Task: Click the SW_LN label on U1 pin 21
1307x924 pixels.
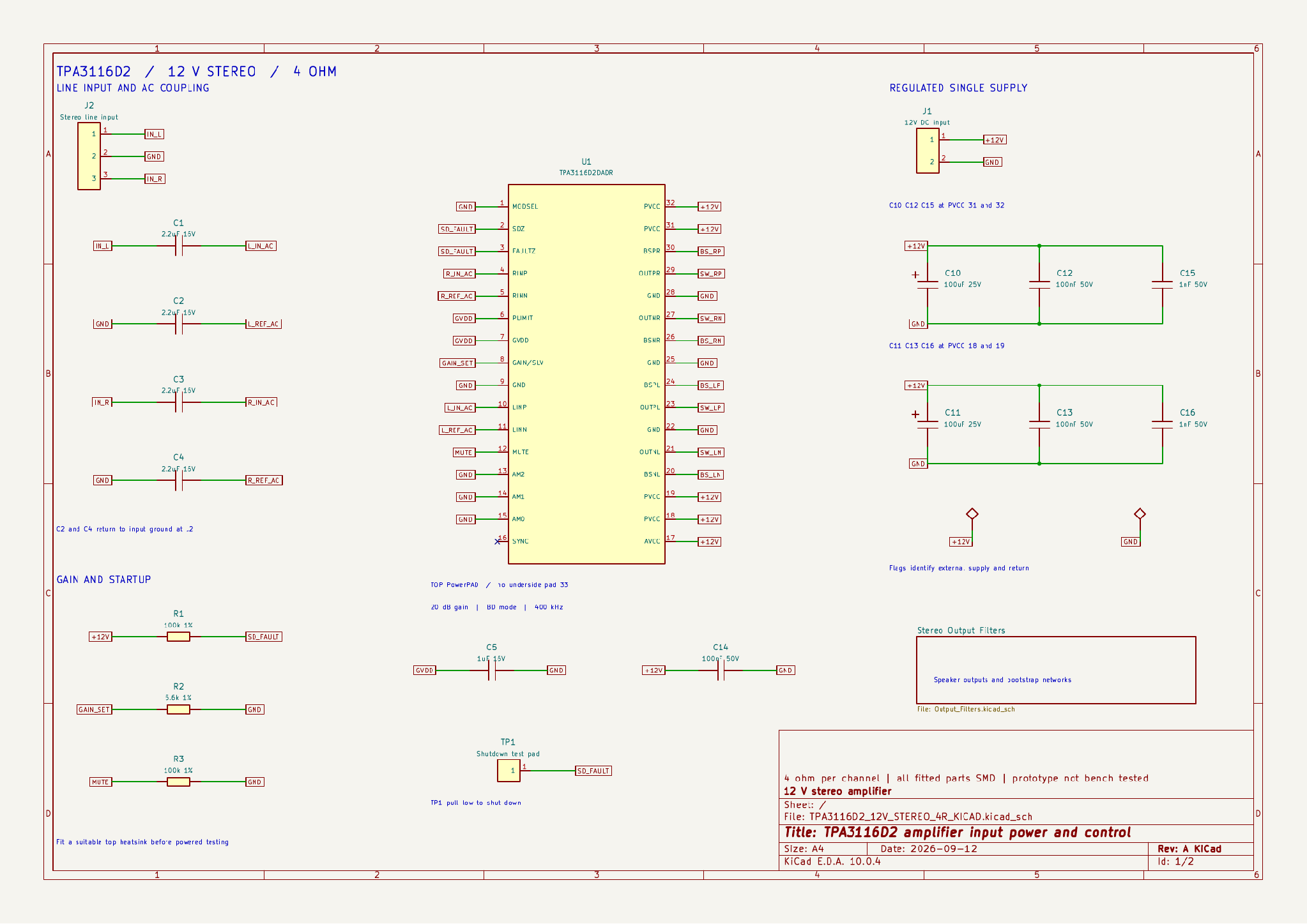Action: click(x=711, y=453)
